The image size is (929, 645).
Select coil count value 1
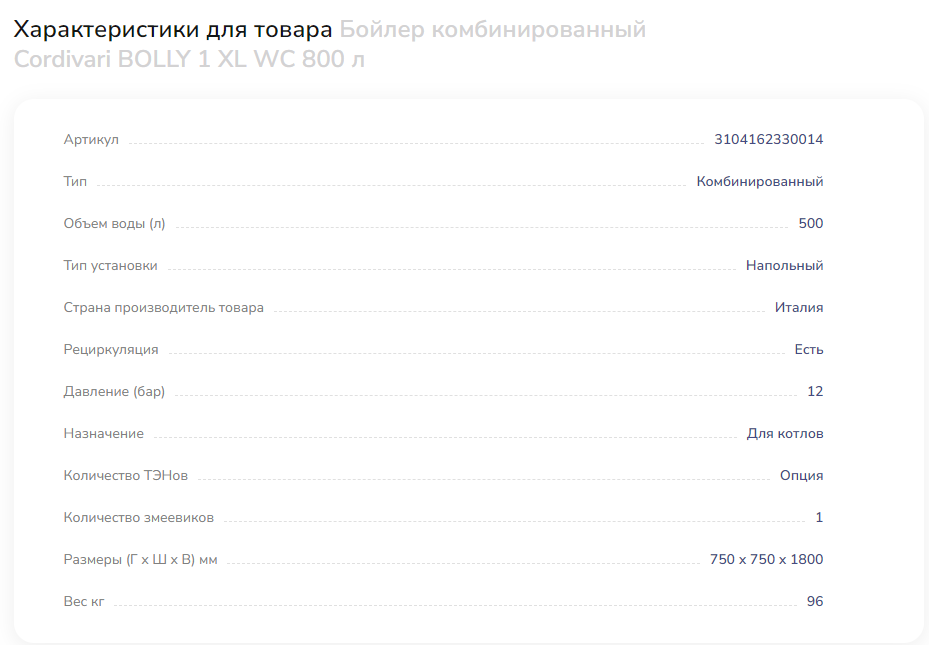819,518
